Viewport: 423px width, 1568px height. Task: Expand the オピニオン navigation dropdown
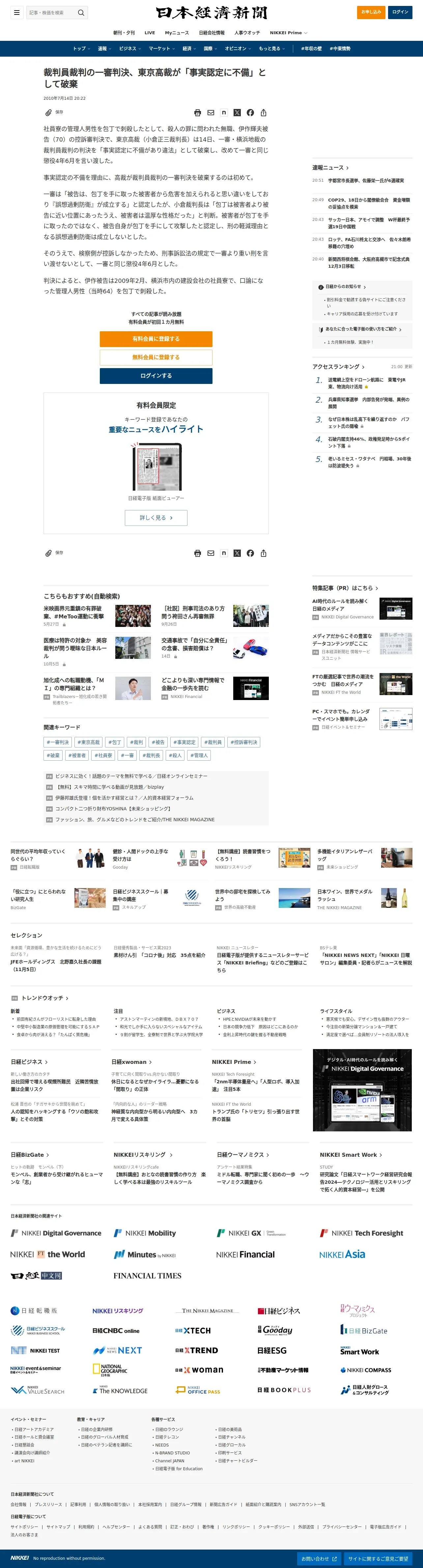(238, 49)
